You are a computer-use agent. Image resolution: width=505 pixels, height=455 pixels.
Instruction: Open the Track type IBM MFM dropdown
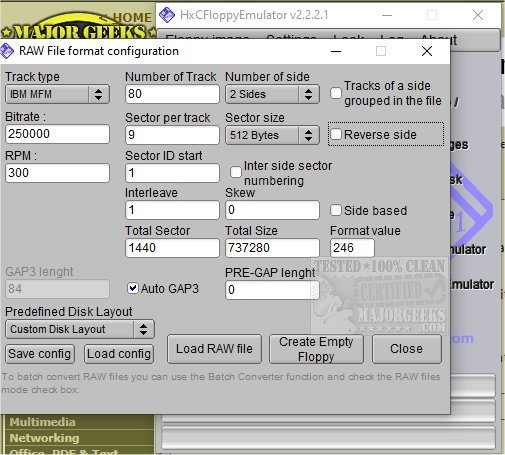pos(57,94)
